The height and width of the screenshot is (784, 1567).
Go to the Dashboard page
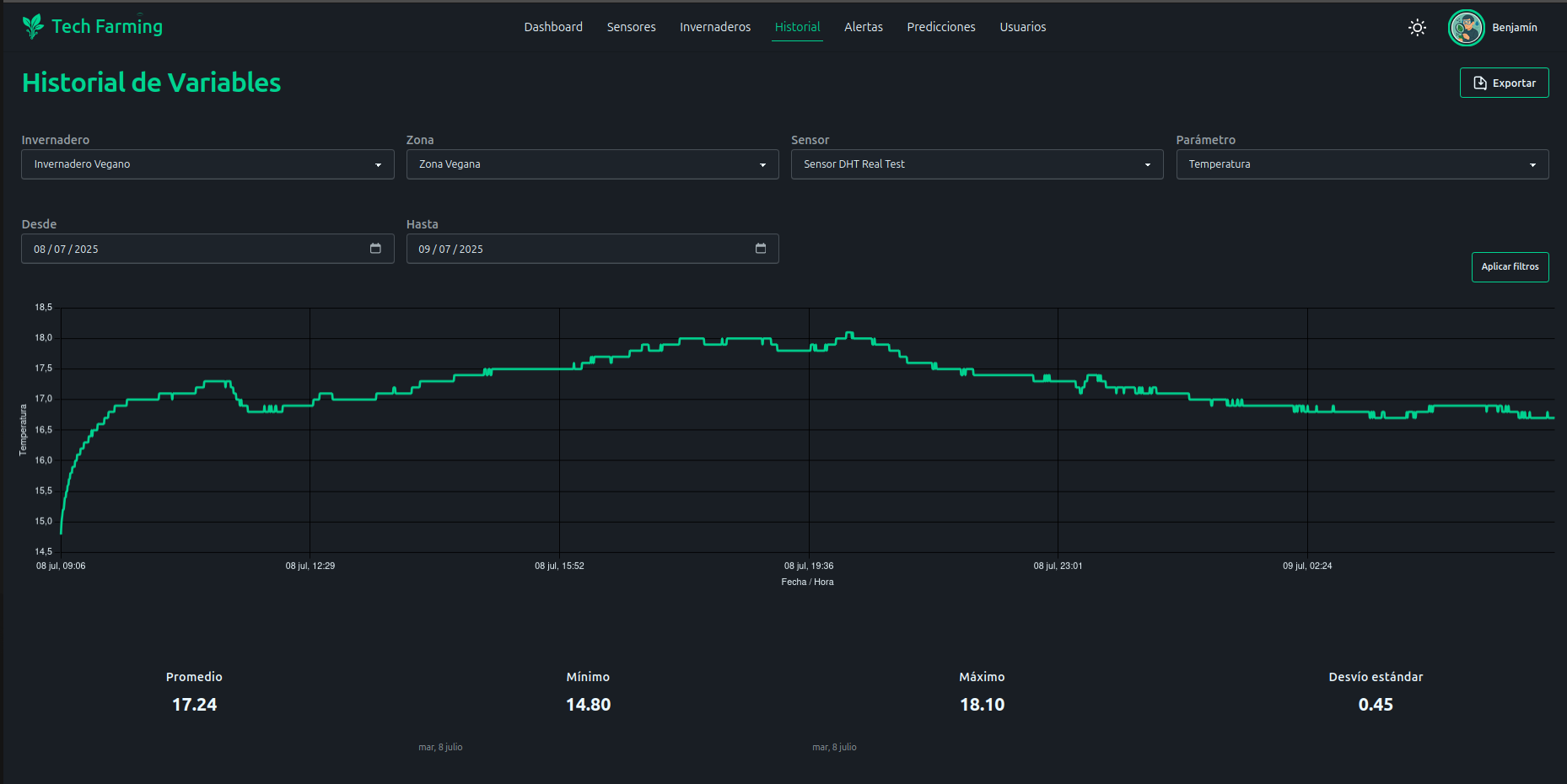pos(553,27)
